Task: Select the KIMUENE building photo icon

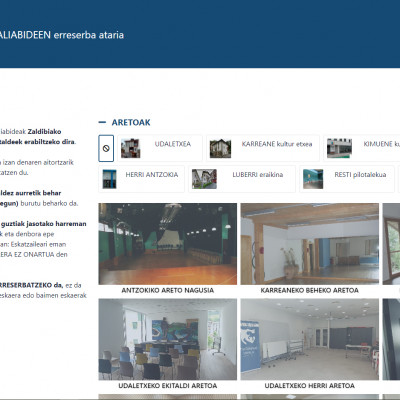Action: click(339, 148)
